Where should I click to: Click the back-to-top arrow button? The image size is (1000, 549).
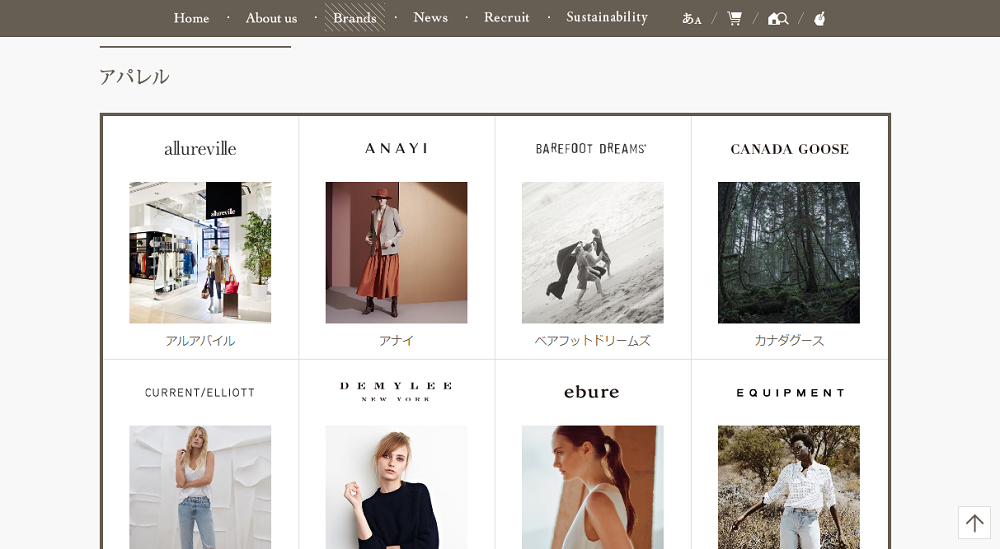974,523
